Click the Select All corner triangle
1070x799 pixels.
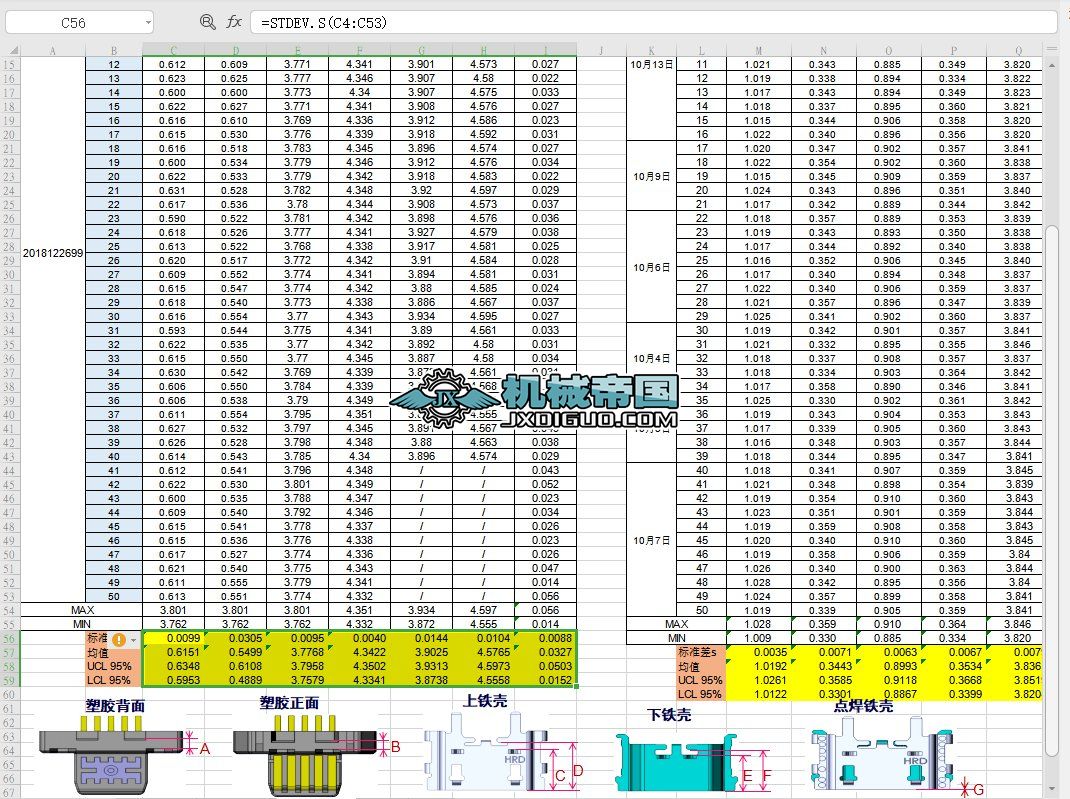[x=13, y=50]
